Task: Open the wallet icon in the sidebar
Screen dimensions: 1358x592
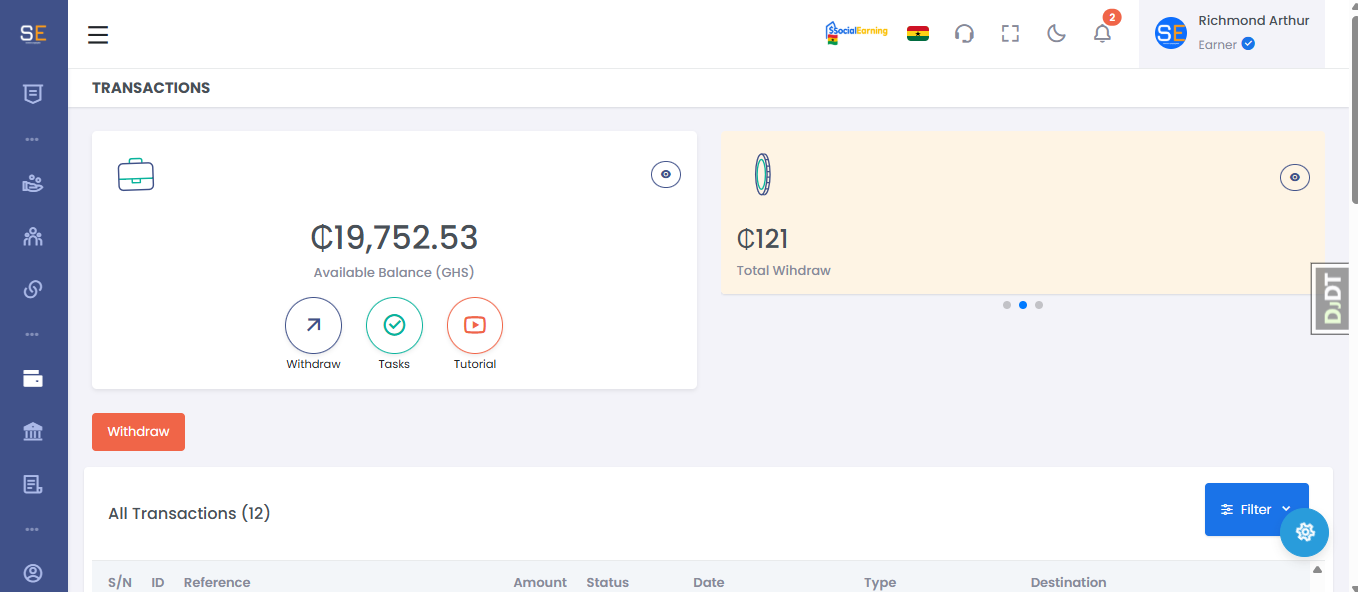Action: 33,379
